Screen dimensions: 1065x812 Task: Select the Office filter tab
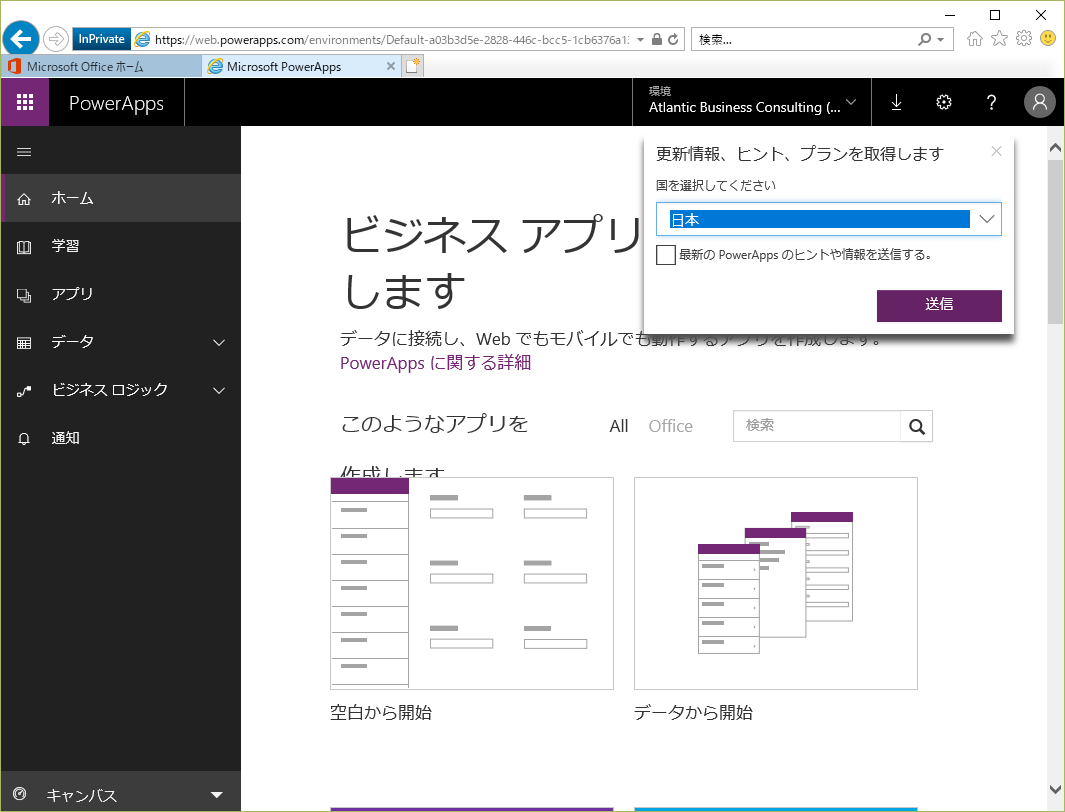click(x=670, y=426)
